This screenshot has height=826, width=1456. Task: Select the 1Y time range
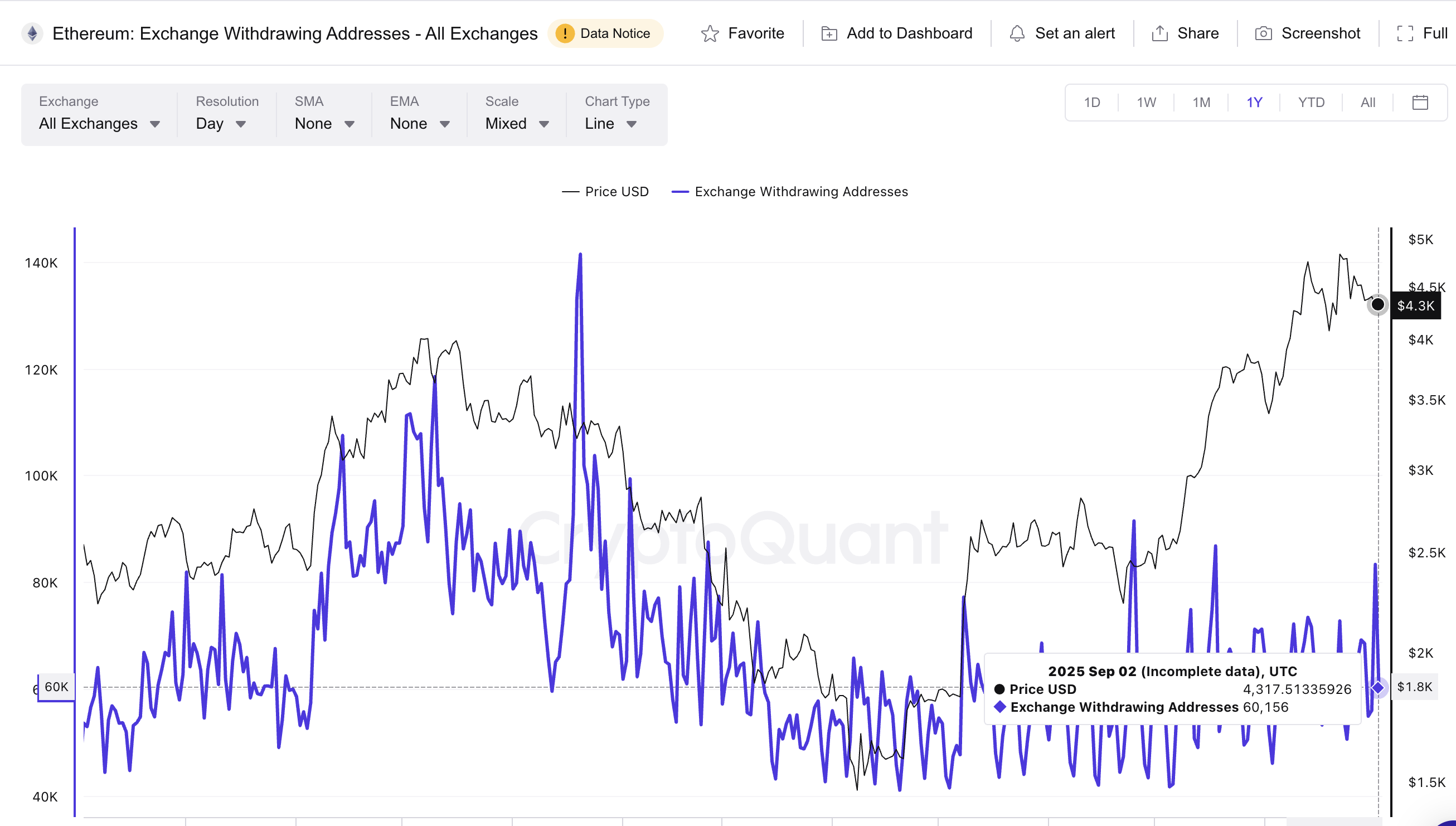pyautogui.click(x=1254, y=102)
